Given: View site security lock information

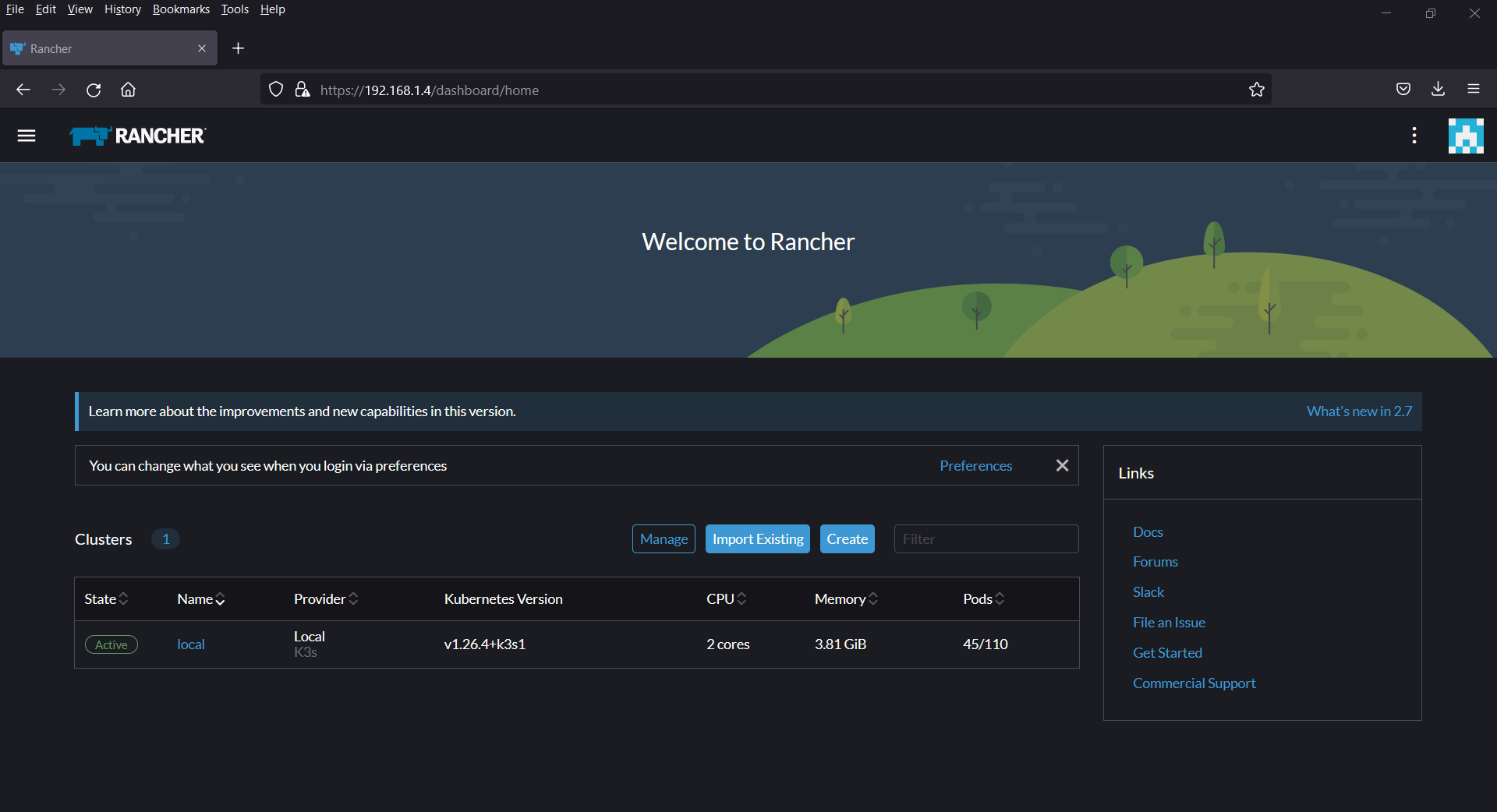Looking at the screenshot, I should click(303, 90).
